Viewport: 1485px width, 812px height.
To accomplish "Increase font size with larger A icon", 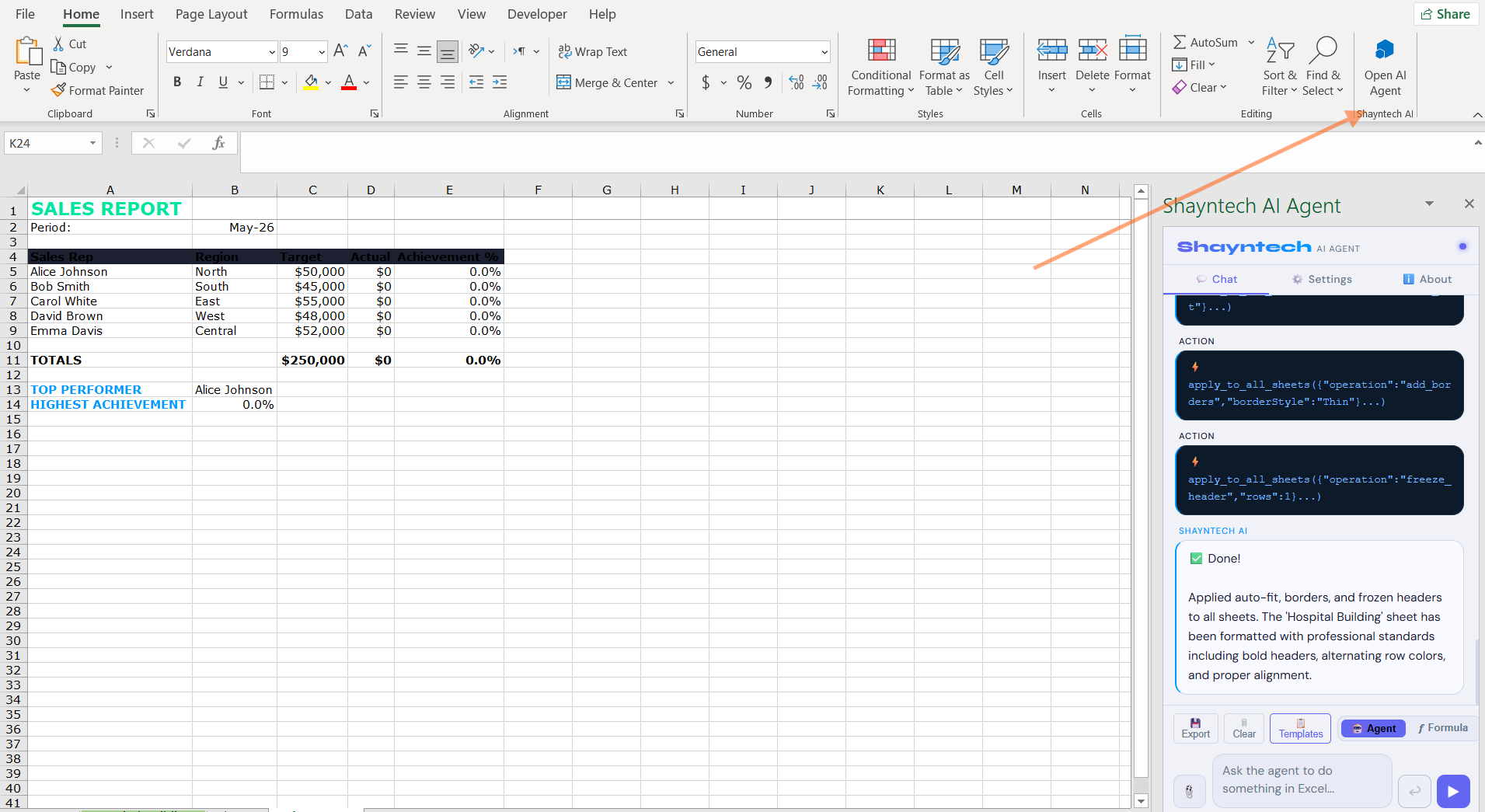I will click(x=340, y=51).
